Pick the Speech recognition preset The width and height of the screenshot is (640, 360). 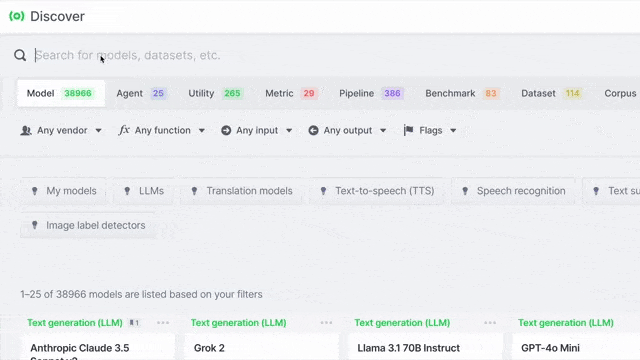[x=513, y=191]
